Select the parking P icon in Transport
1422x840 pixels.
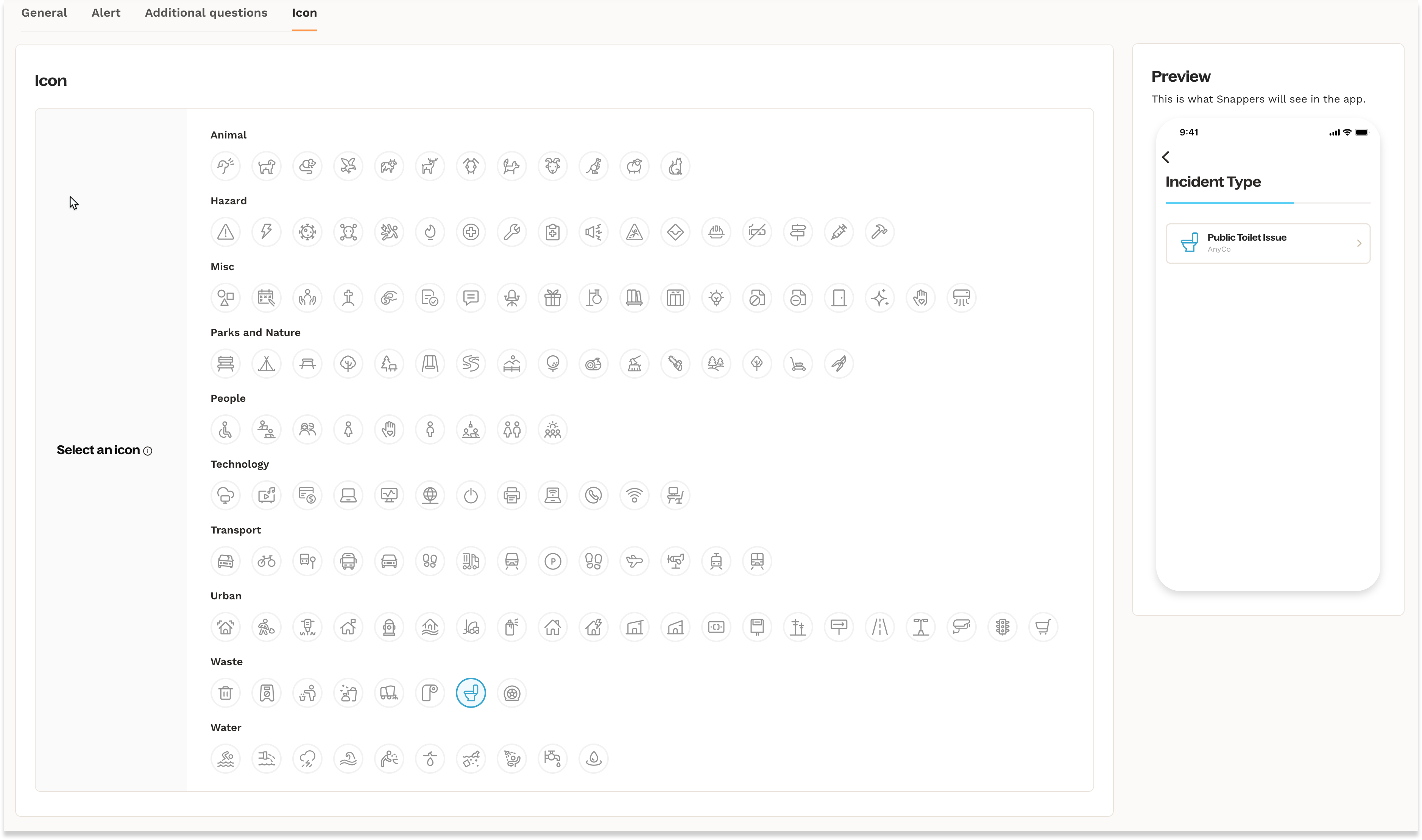click(x=553, y=562)
